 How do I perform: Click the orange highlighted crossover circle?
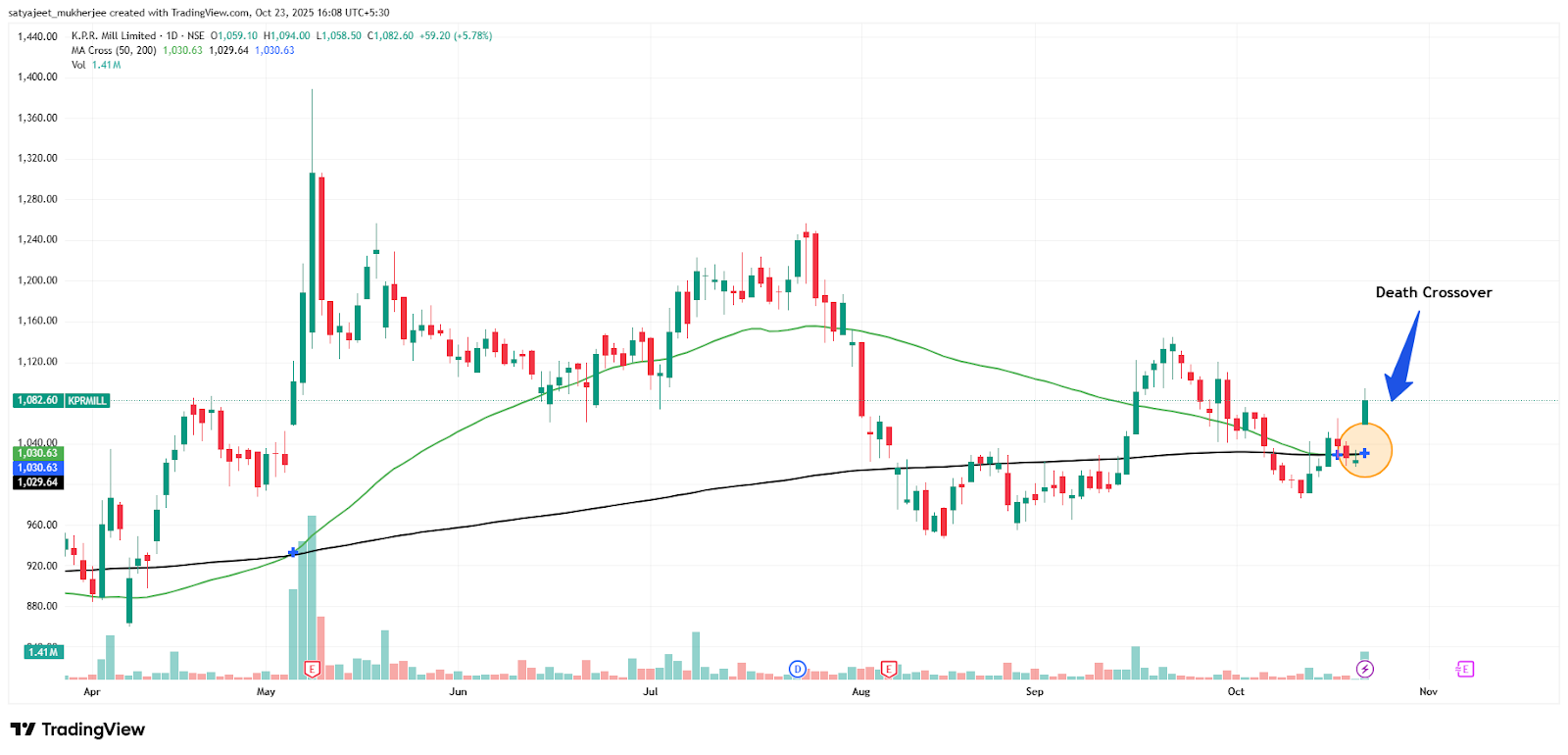1365,451
